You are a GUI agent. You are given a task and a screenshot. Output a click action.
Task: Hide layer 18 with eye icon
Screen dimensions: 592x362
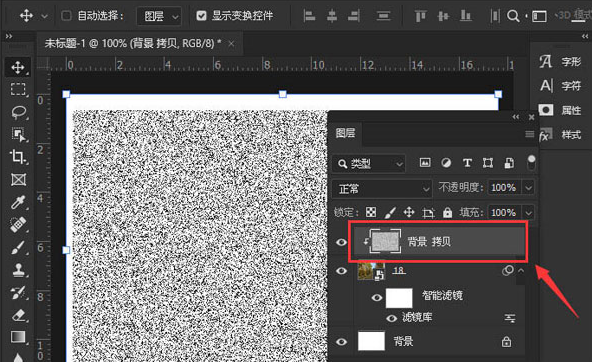click(341, 271)
